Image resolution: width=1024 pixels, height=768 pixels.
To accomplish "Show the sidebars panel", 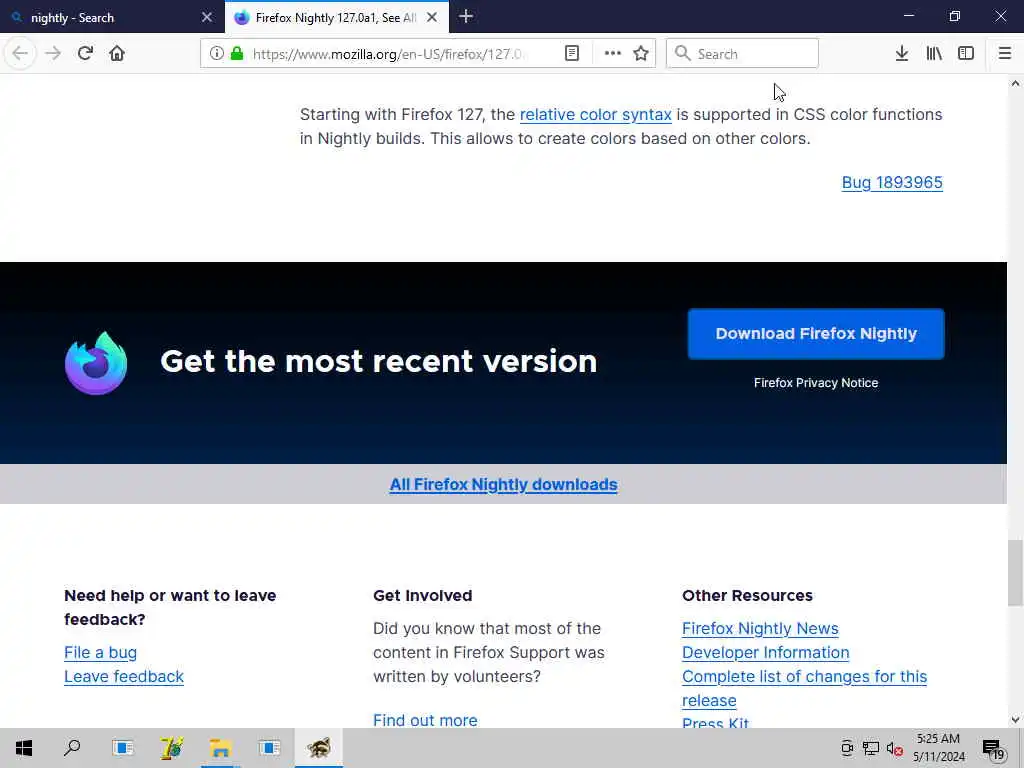I will pos(966,54).
